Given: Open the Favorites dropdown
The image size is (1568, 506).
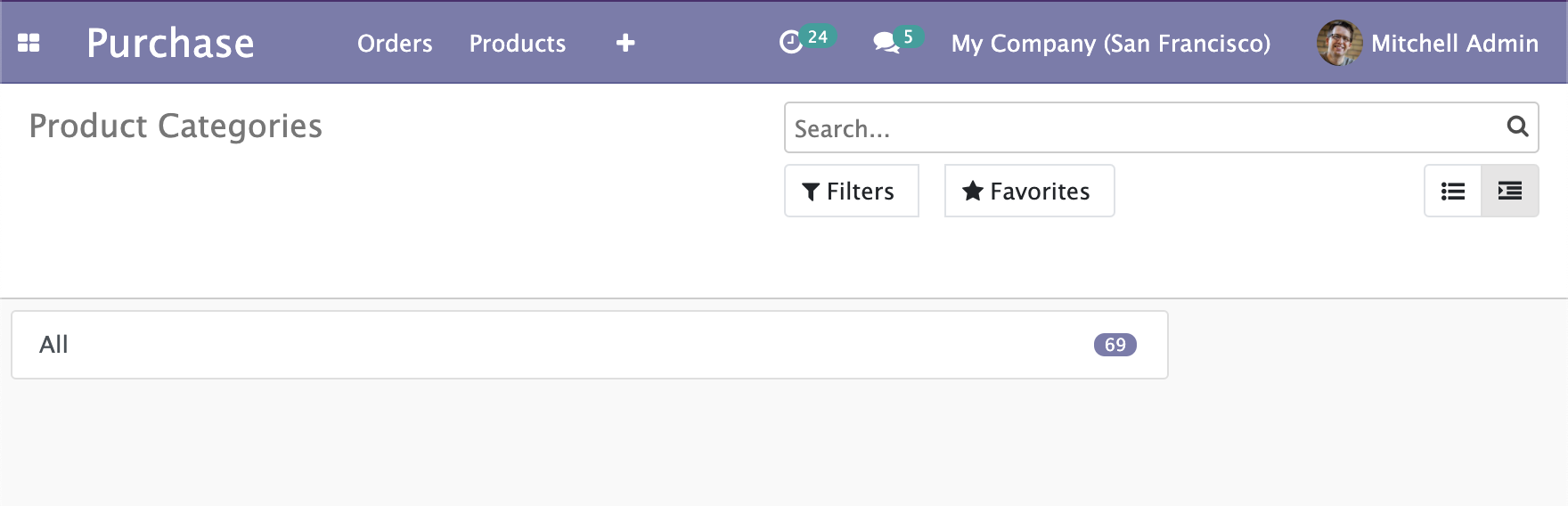Looking at the screenshot, I should [x=1029, y=191].
